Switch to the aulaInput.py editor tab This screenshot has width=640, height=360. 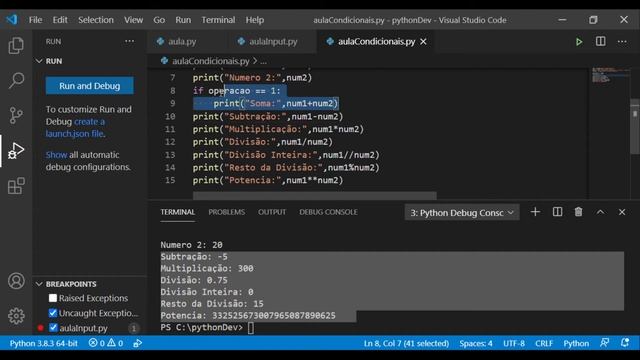click(273, 42)
